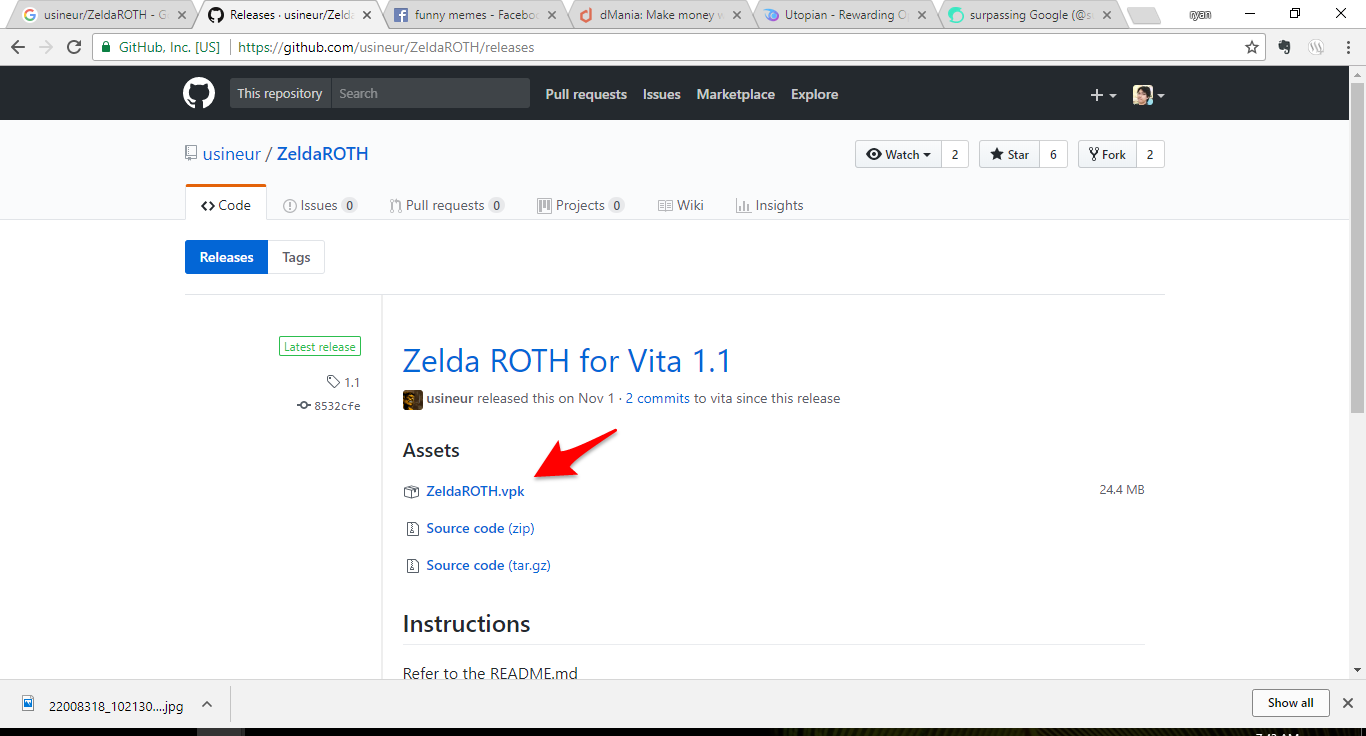Image resolution: width=1366 pixels, height=736 pixels.
Task: Click the tar.gz file icon
Action: pyautogui.click(x=411, y=565)
